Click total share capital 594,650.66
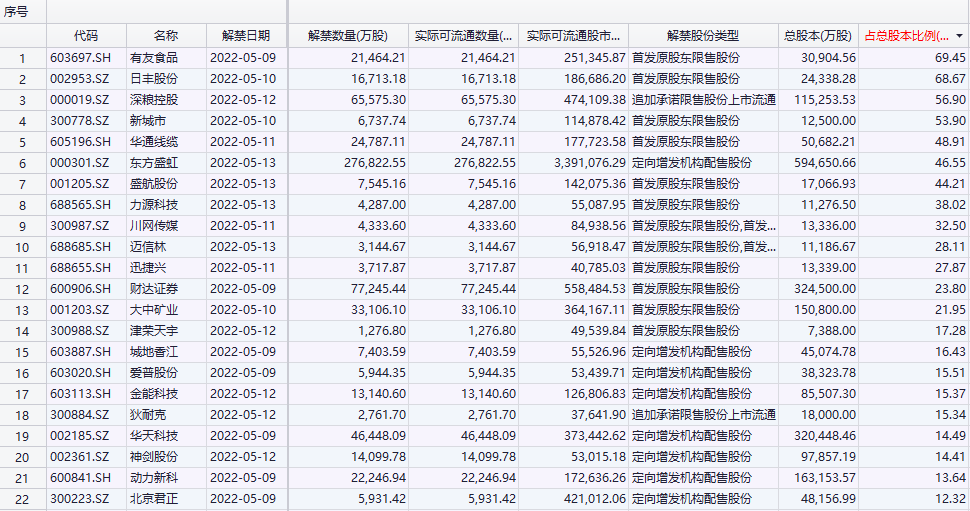The width and height of the screenshot is (970, 511). (x=825, y=163)
